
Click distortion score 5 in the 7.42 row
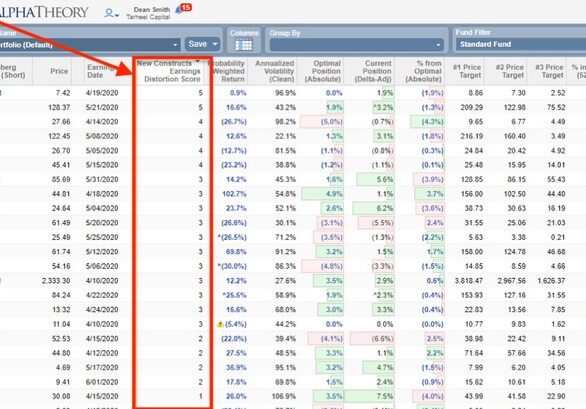[201, 93]
